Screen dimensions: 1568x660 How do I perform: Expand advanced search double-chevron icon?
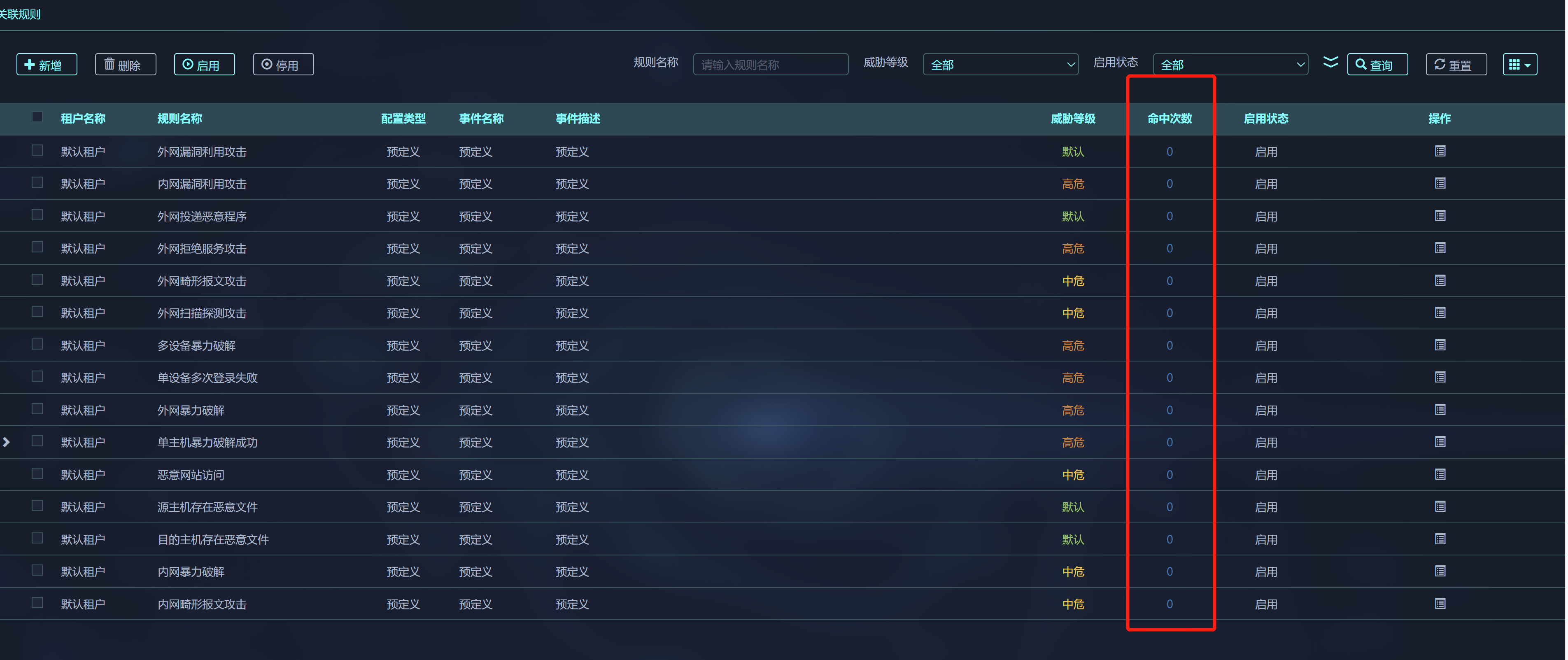click(x=1330, y=63)
